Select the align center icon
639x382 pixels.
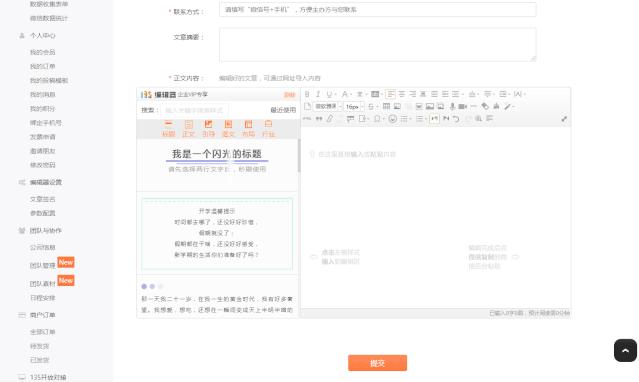click(x=402, y=94)
